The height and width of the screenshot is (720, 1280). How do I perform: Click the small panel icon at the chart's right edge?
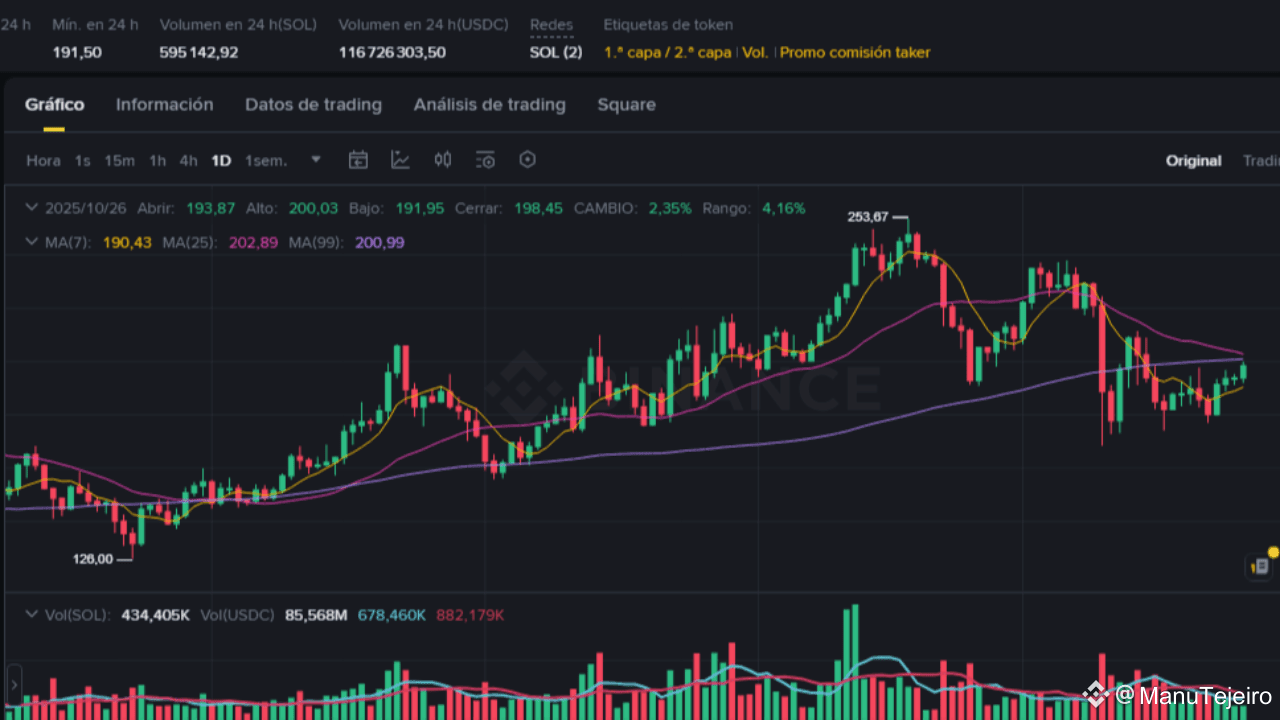click(1257, 566)
